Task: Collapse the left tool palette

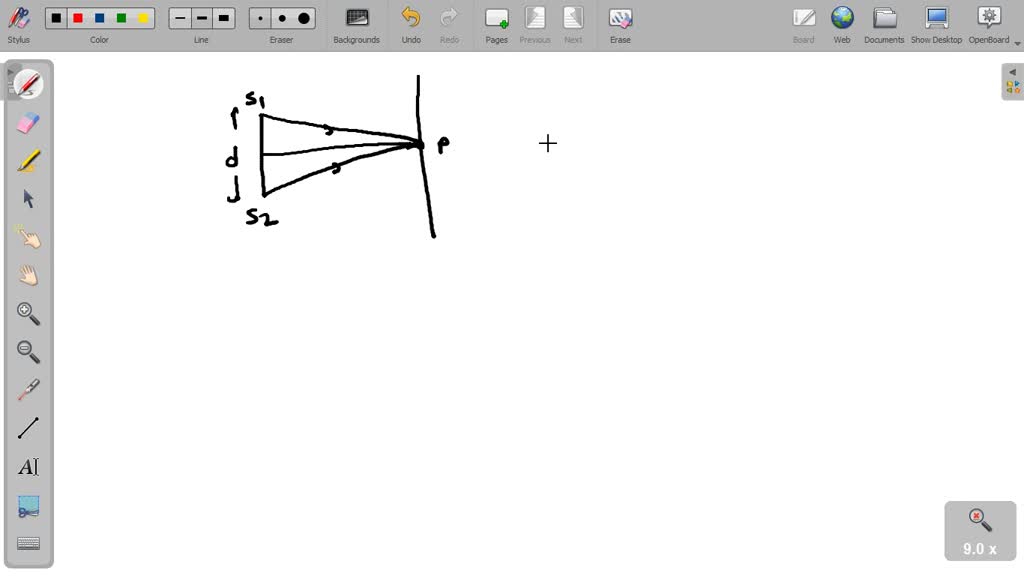Action: click(x=12, y=72)
